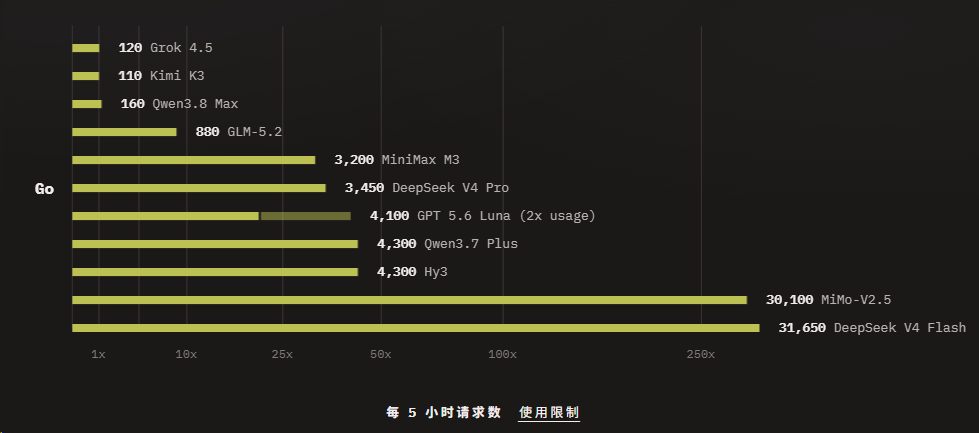Click the MiniMax M3 bar
979x433 pixels.
[194, 160]
